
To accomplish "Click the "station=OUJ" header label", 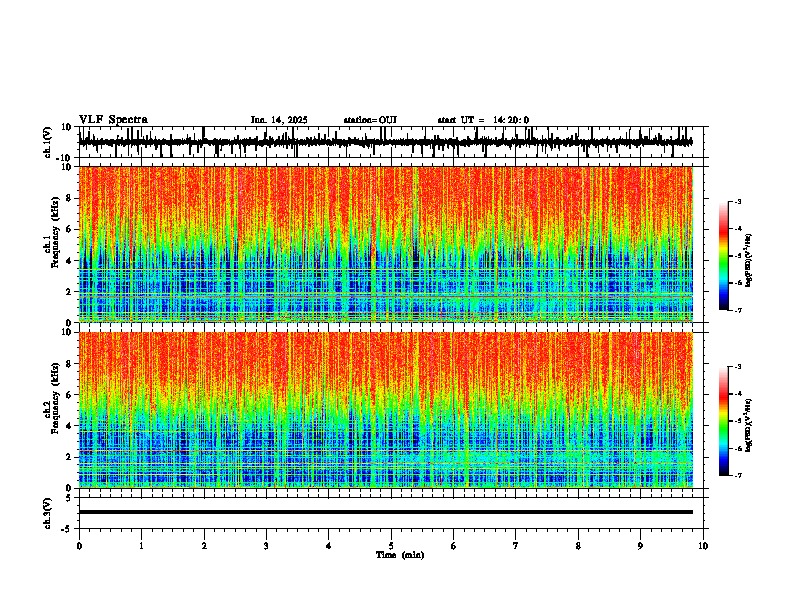I will pyautogui.click(x=370, y=120).
